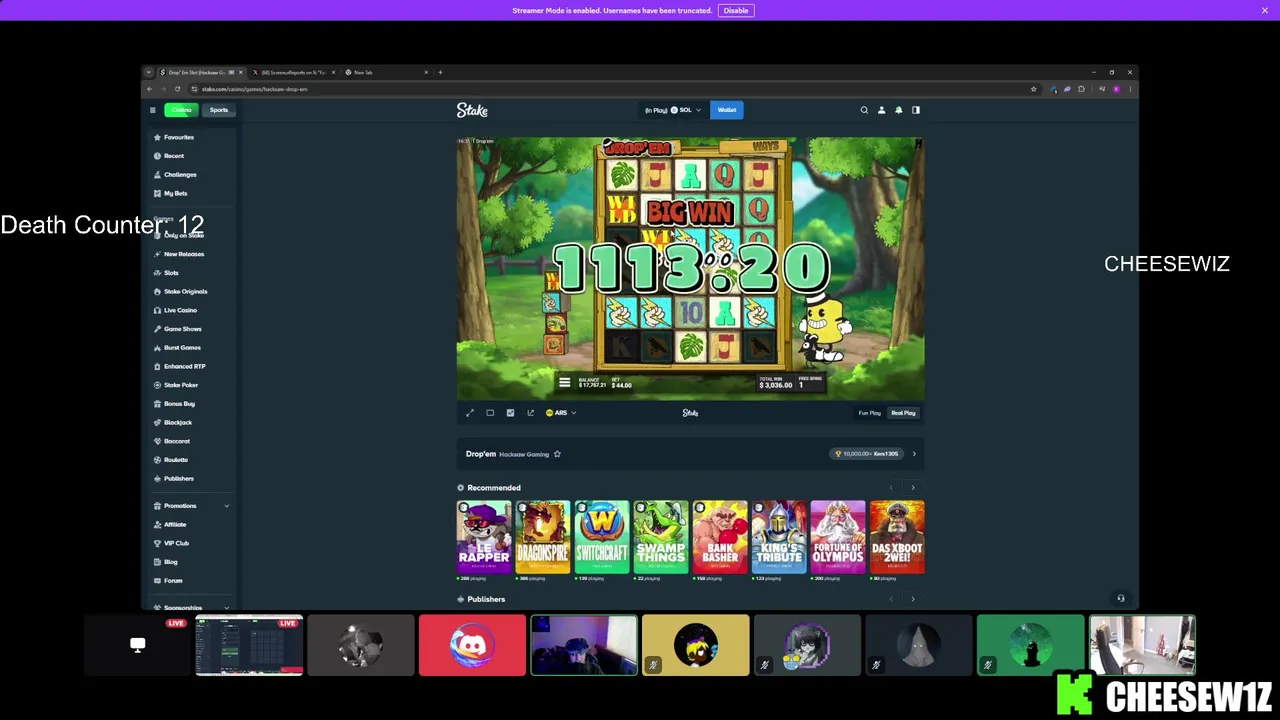Open the Le Rapper game thumbnail
This screenshot has width=1280, height=720.
[x=484, y=537]
